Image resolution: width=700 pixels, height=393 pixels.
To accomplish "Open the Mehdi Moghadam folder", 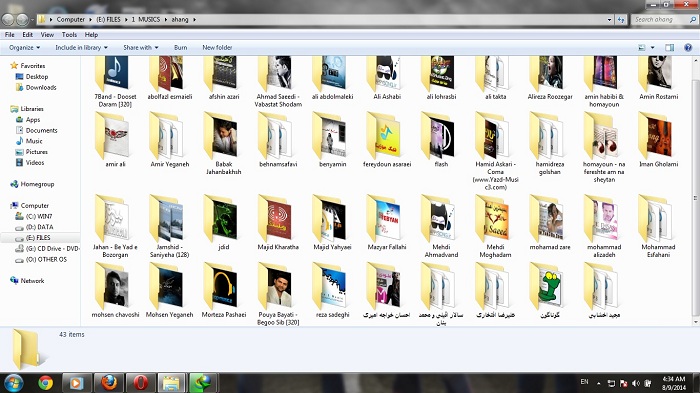I will (x=495, y=226).
